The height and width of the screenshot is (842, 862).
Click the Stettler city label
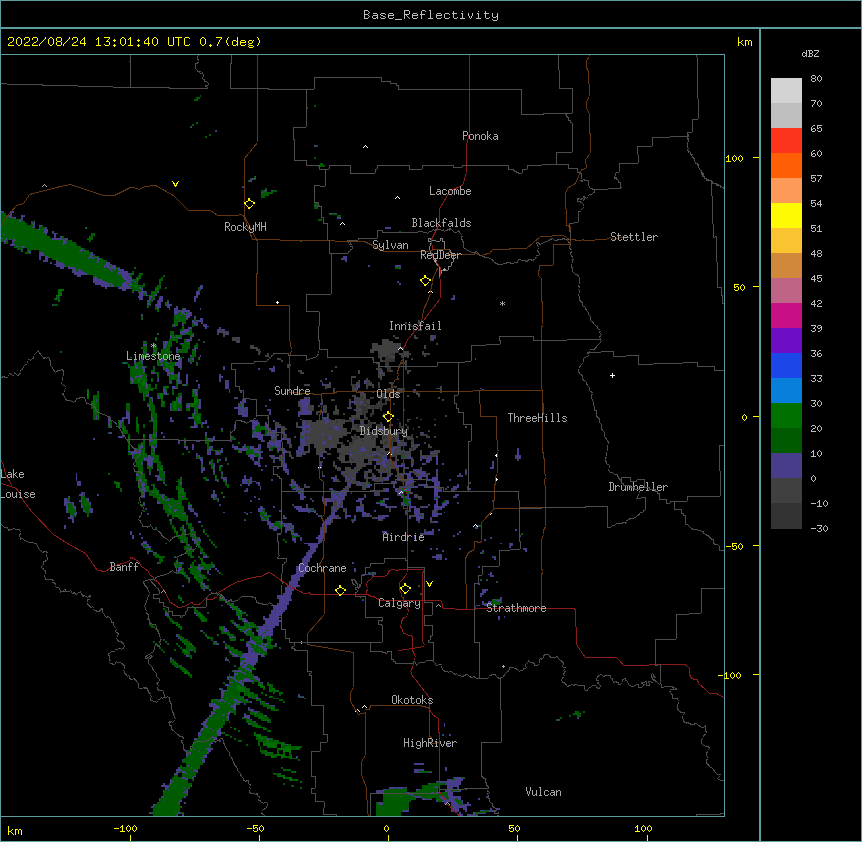(x=634, y=237)
